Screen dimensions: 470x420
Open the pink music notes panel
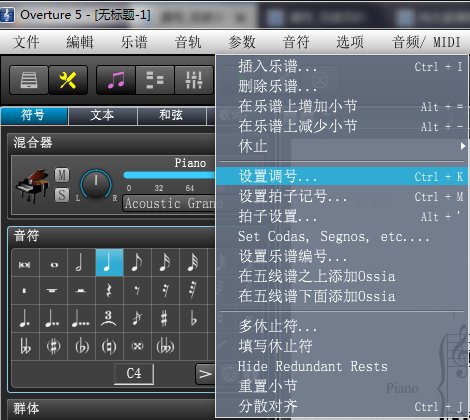[x=116, y=80]
